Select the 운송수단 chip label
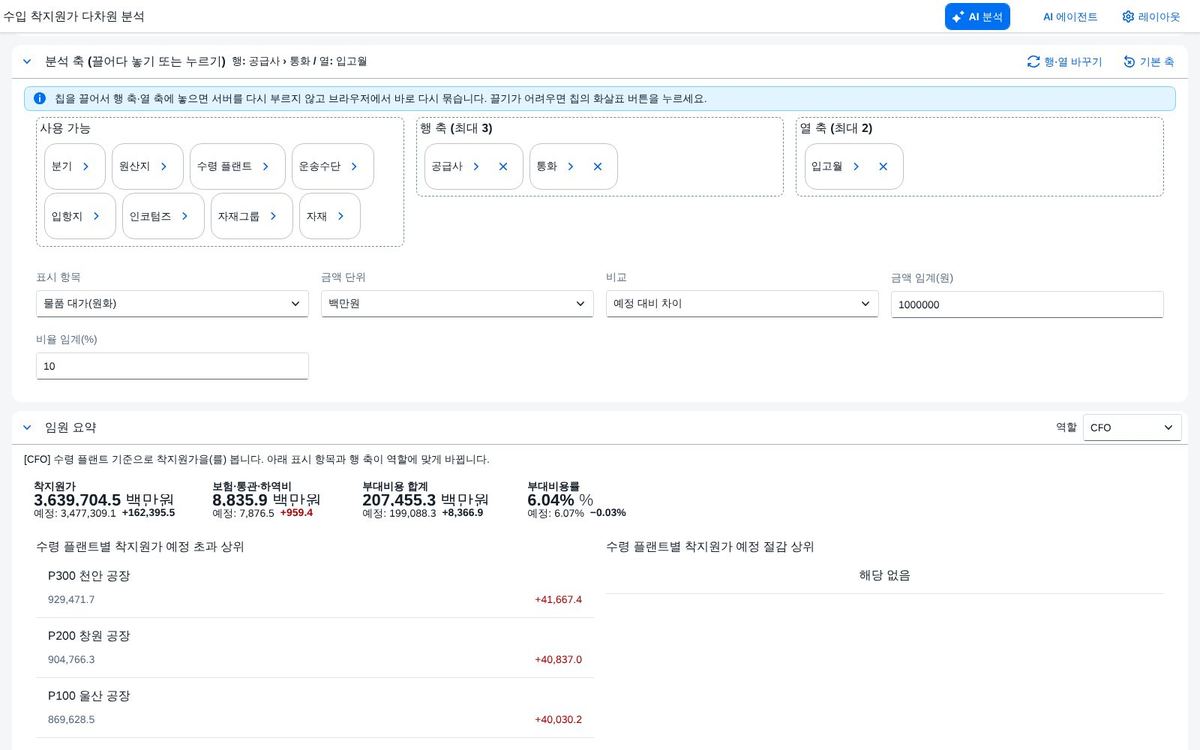This screenshot has width=1200, height=750. [x=320, y=167]
